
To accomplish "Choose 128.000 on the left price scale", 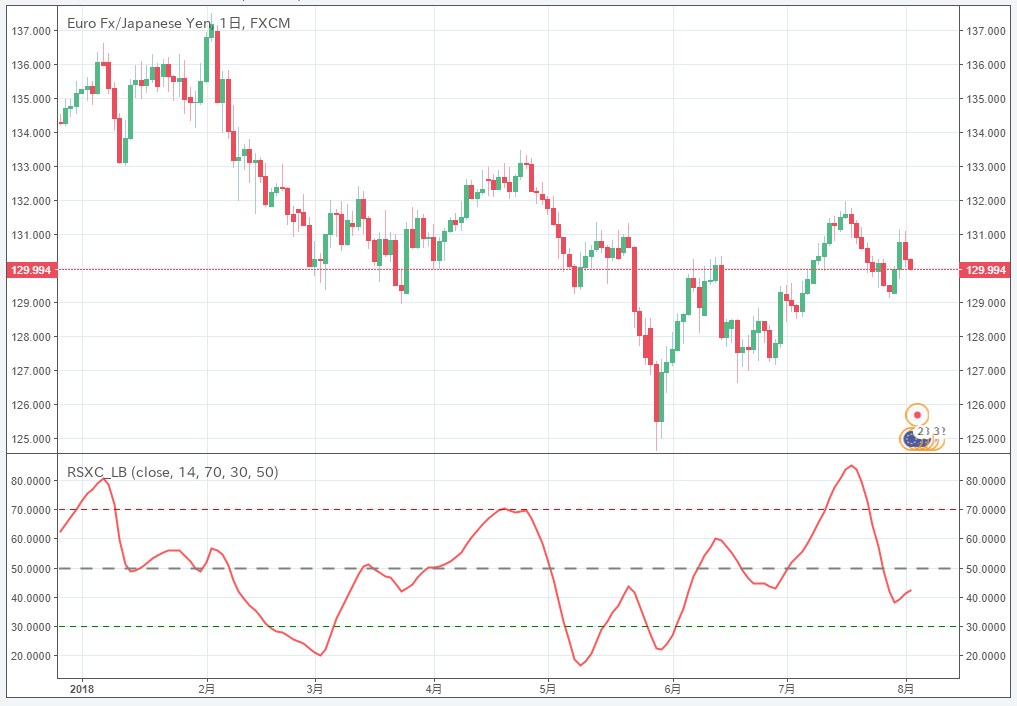I will coord(31,336).
